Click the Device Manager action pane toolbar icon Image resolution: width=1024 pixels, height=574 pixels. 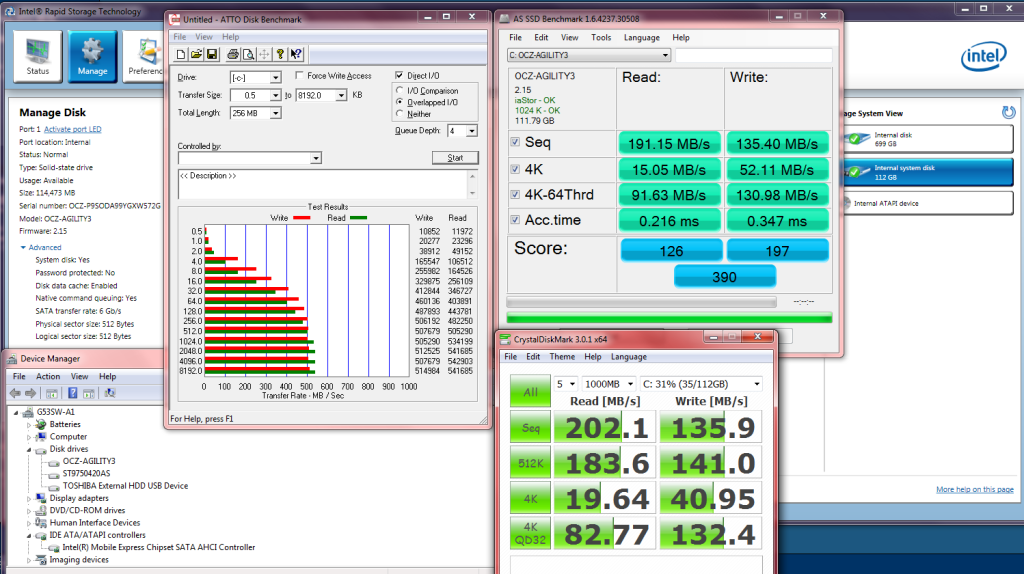pyautogui.click(x=88, y=393)
